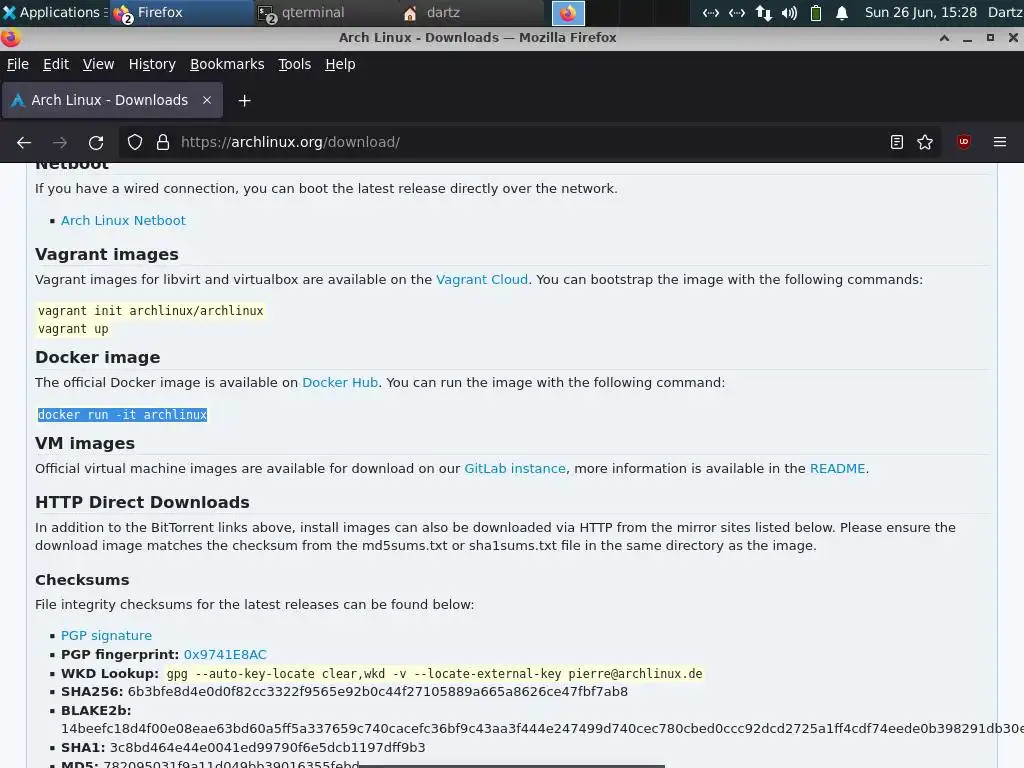Image resolution: width=1024 pixels, height=768 pixels.
Task: Open the PGP signature link
Action: (106, 635)
